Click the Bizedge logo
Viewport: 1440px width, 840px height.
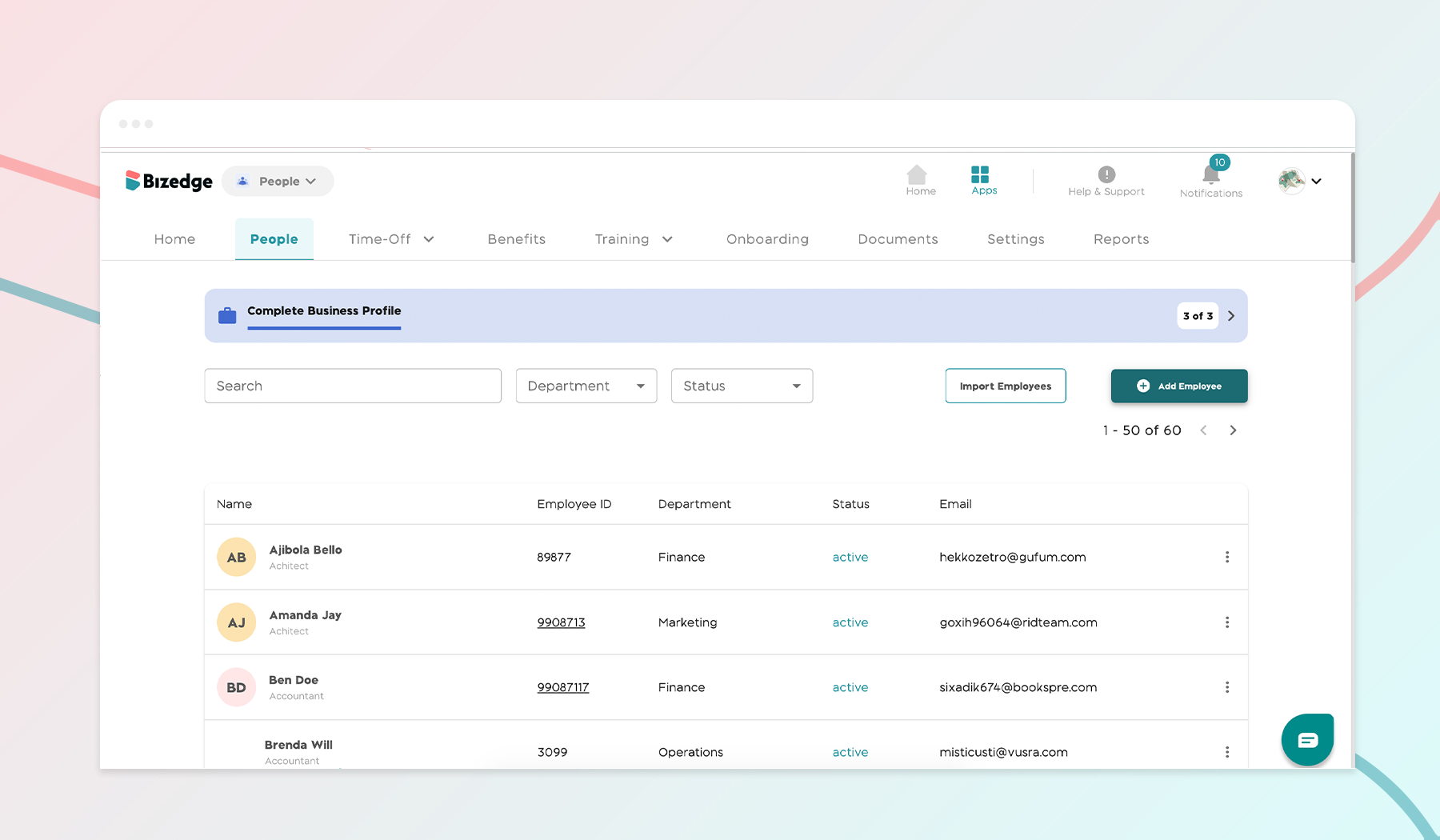pyautogui.click(x=169, y=181)
